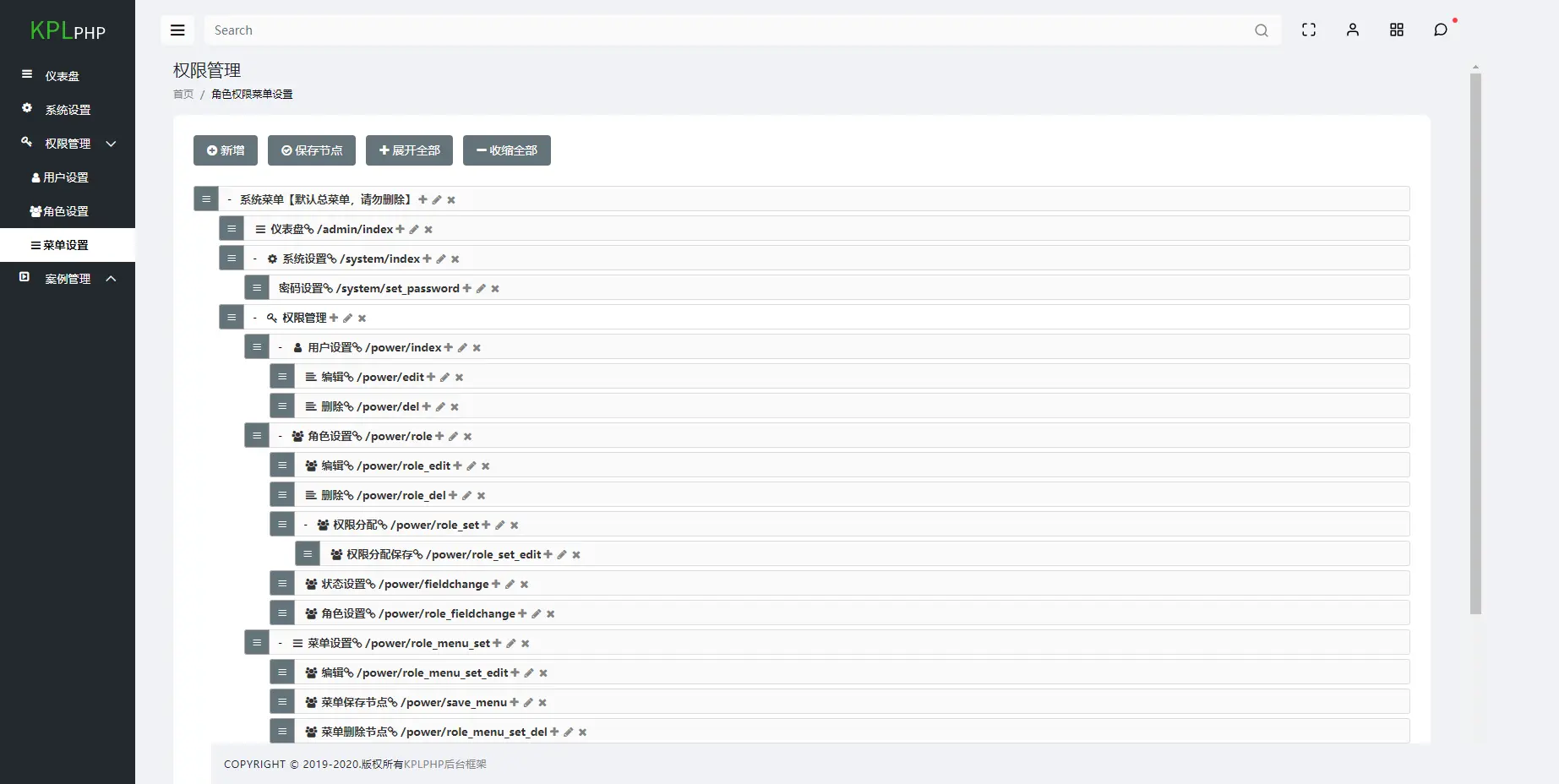Open 案例管理 in the sidebar

point(68,279)
